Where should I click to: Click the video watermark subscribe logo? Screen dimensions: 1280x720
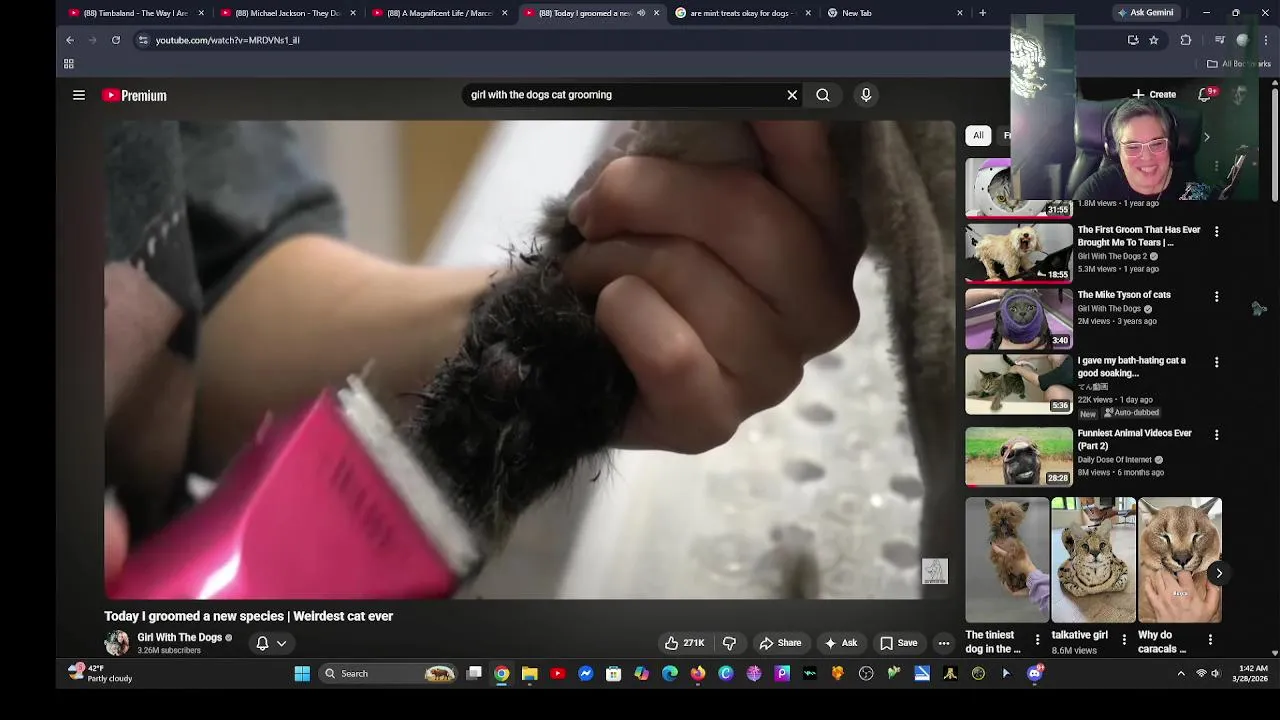tap(934, 571)
